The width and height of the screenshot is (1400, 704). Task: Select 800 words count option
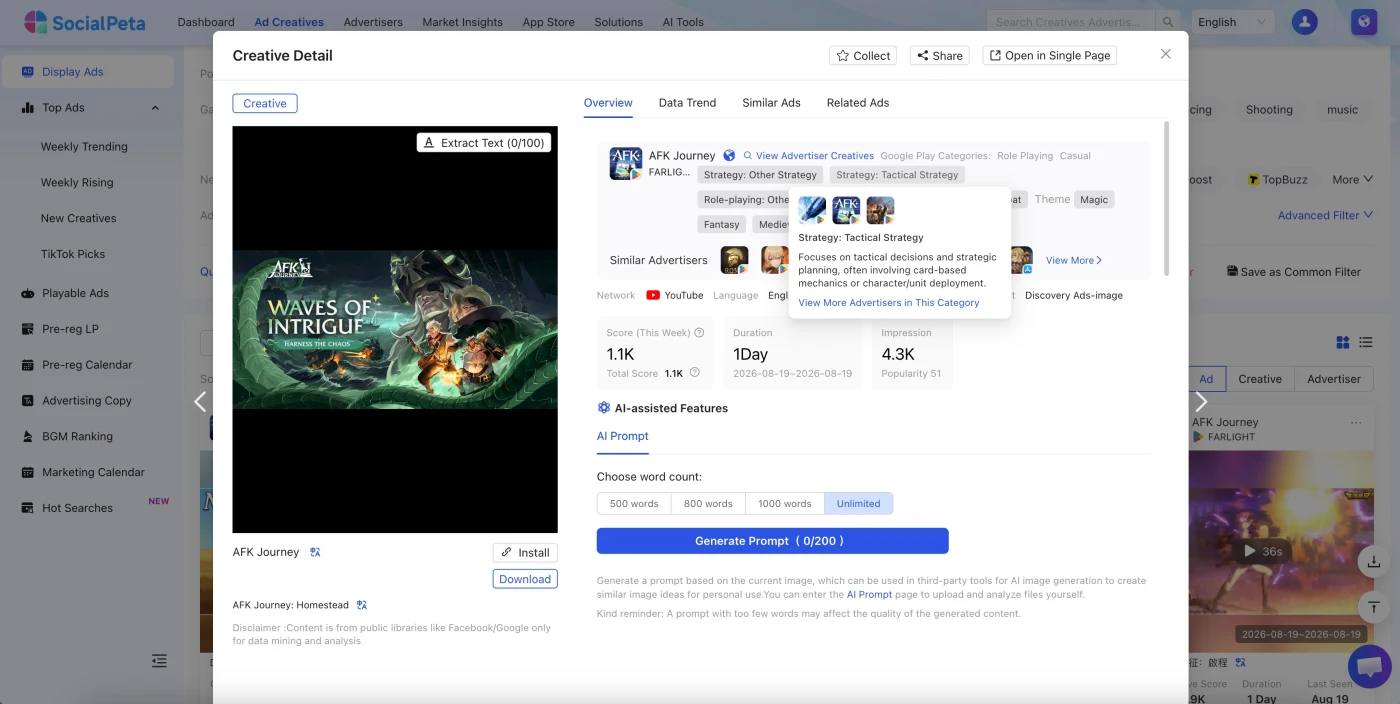(708, 504)
